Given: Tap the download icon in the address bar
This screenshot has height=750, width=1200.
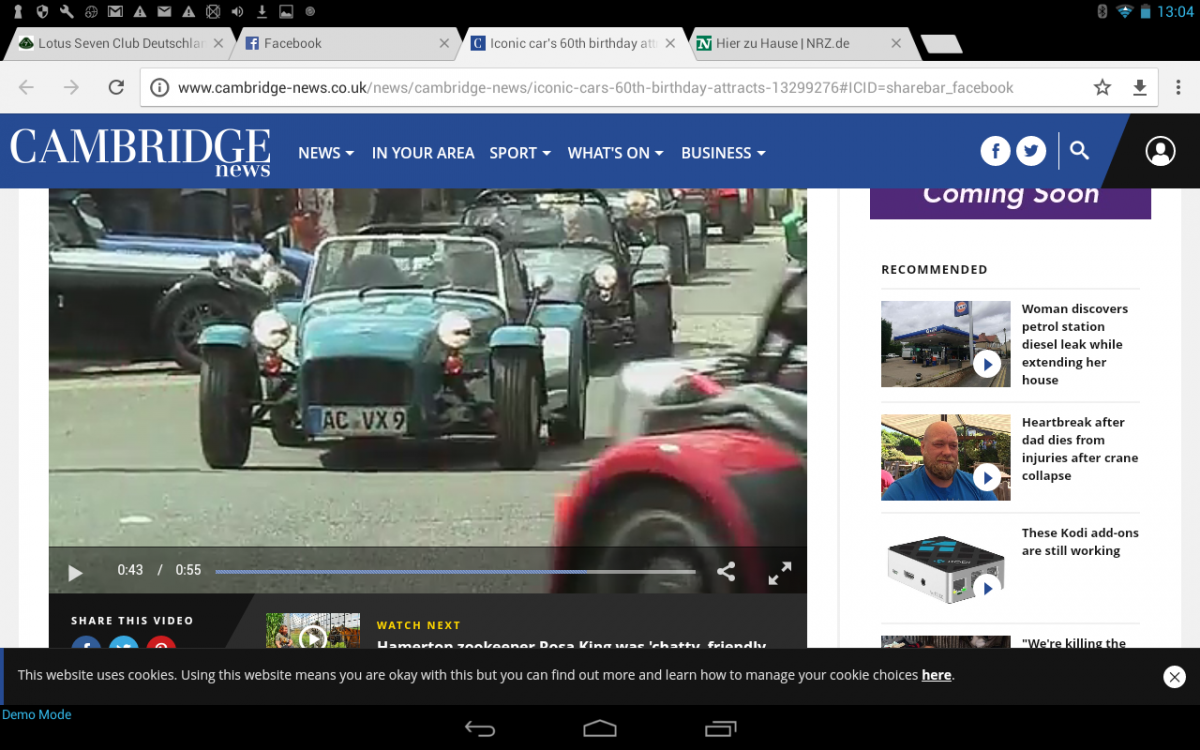Looking at the screenshot, I should 1139,88.
